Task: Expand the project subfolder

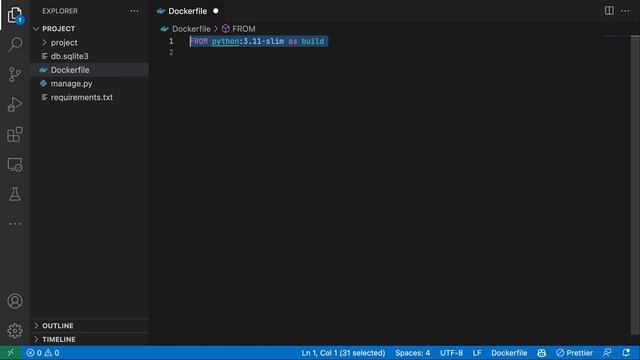Action: (x=90, y=42)
